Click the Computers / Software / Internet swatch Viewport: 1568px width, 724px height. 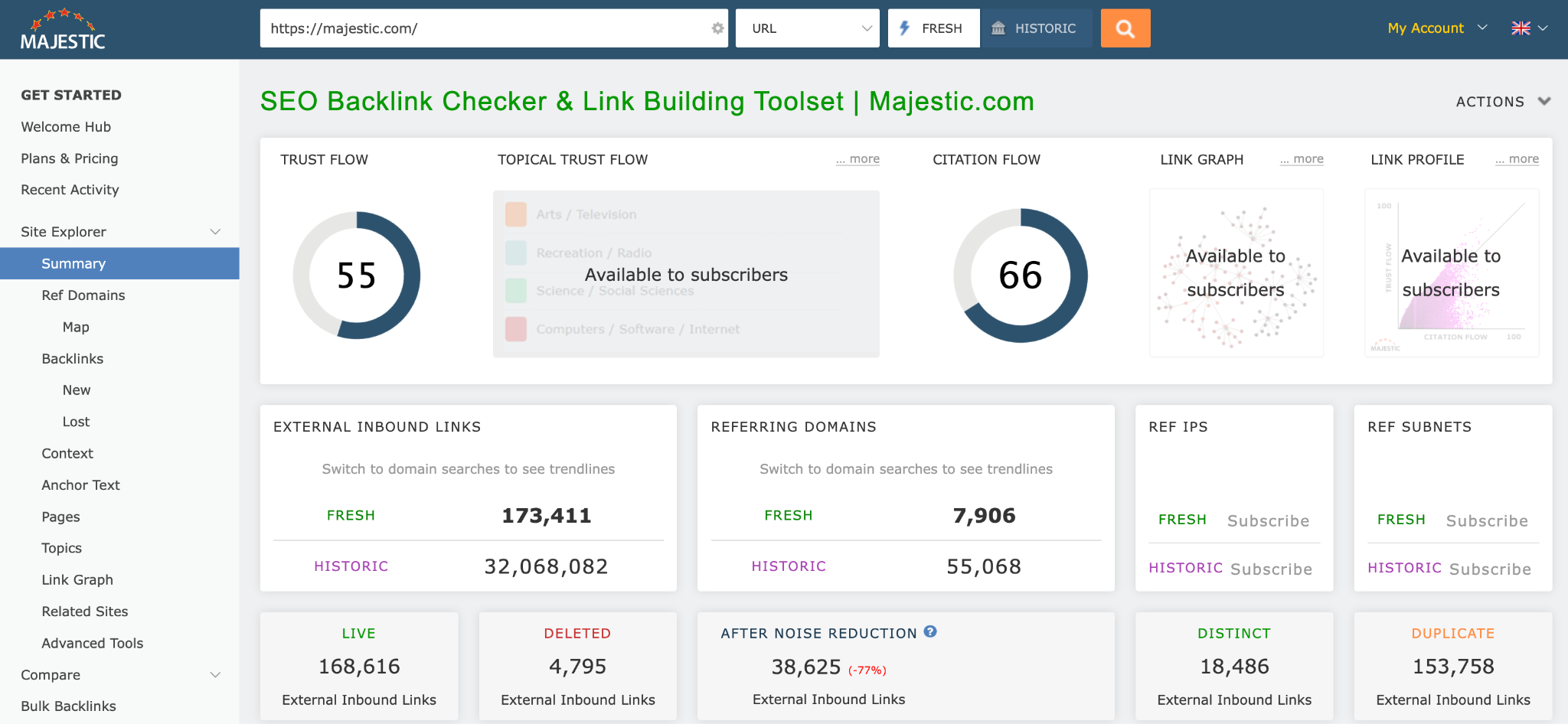[x=516, y=329]
